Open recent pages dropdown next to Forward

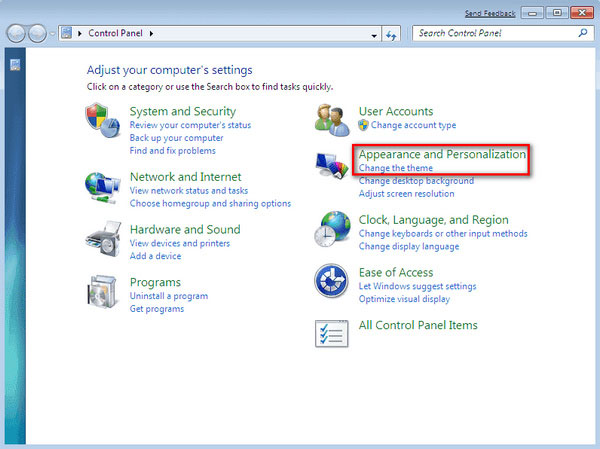(x=52, y=34)
